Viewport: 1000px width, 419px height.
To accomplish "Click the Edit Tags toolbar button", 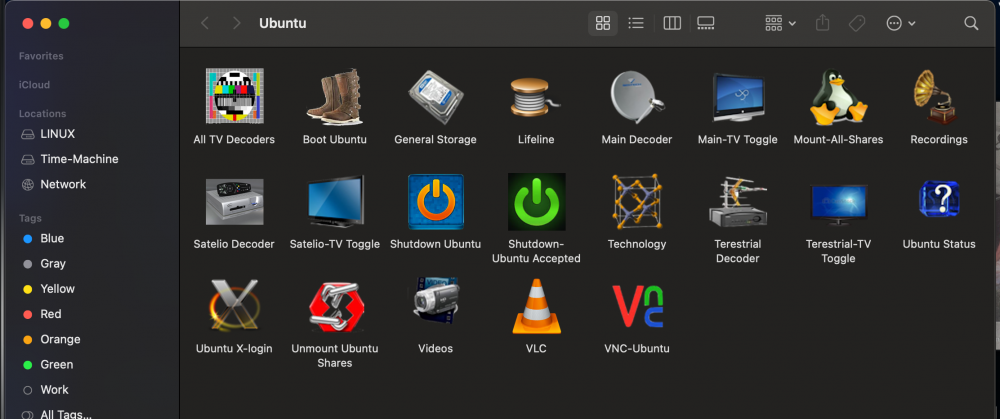I will (857, 24).
